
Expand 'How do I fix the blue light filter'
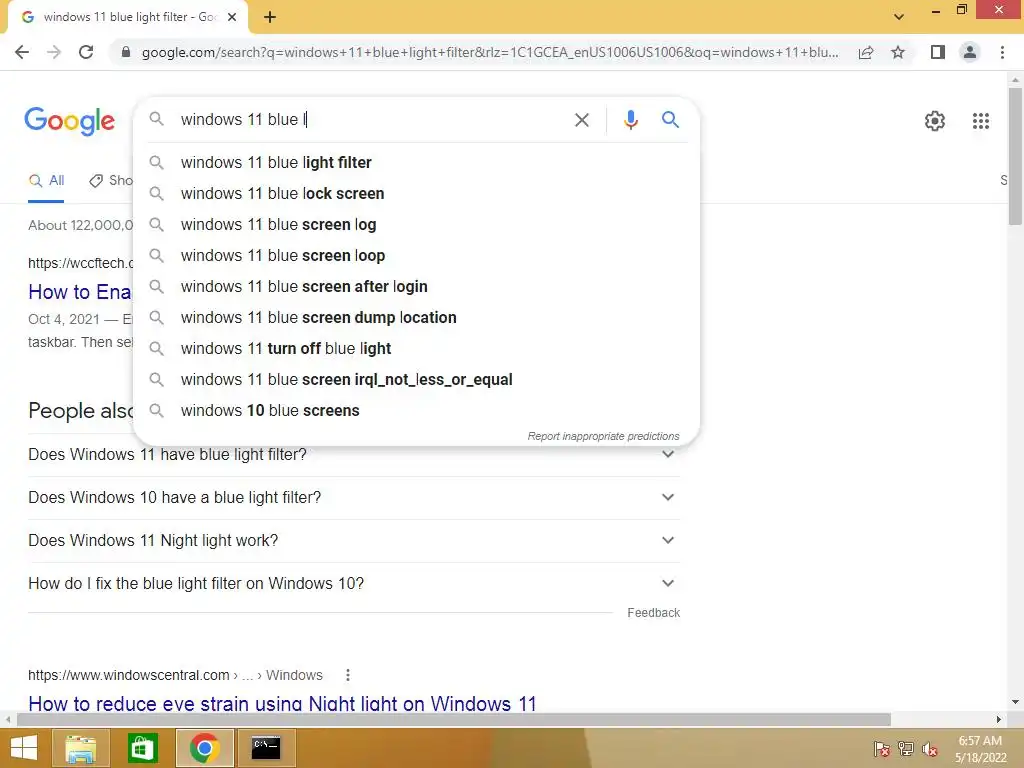coord(354,584)
